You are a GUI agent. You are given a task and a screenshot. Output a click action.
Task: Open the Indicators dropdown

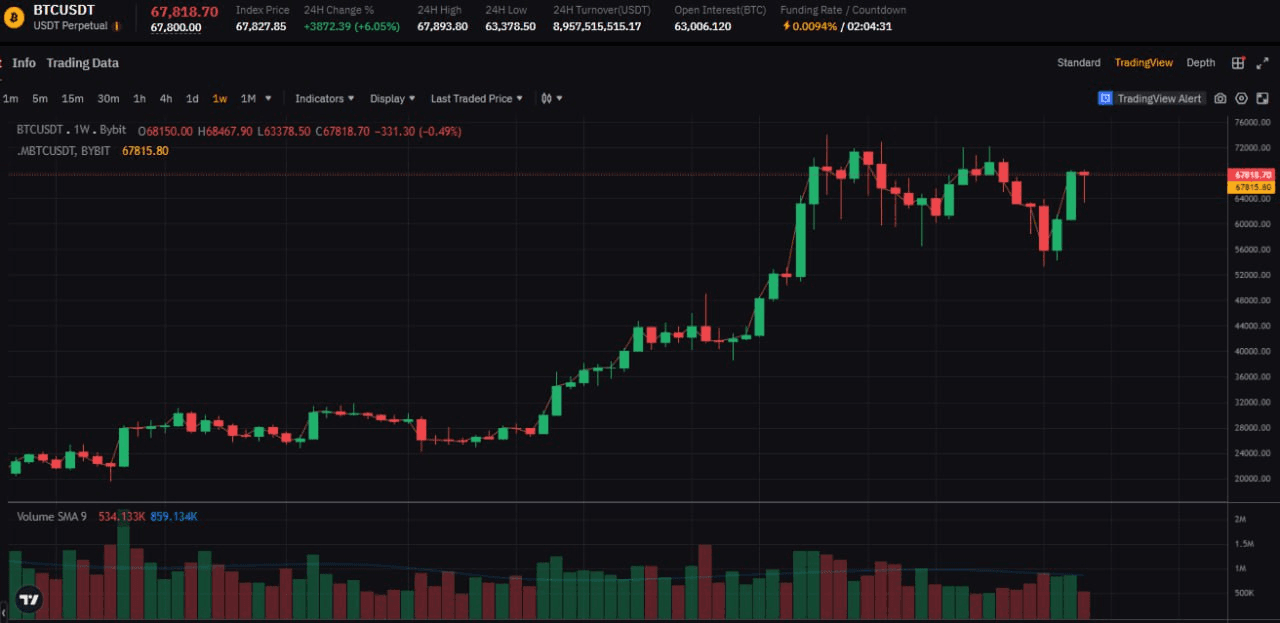tap(325, 99)
